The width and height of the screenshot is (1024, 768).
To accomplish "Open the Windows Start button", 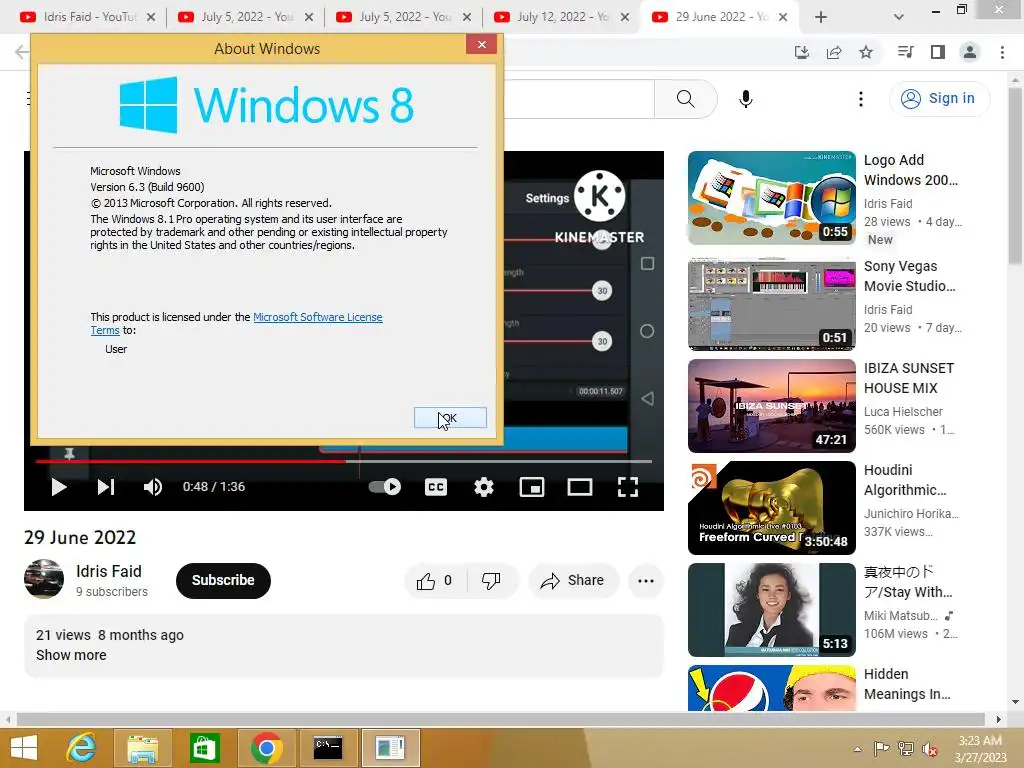I will 24,748.
